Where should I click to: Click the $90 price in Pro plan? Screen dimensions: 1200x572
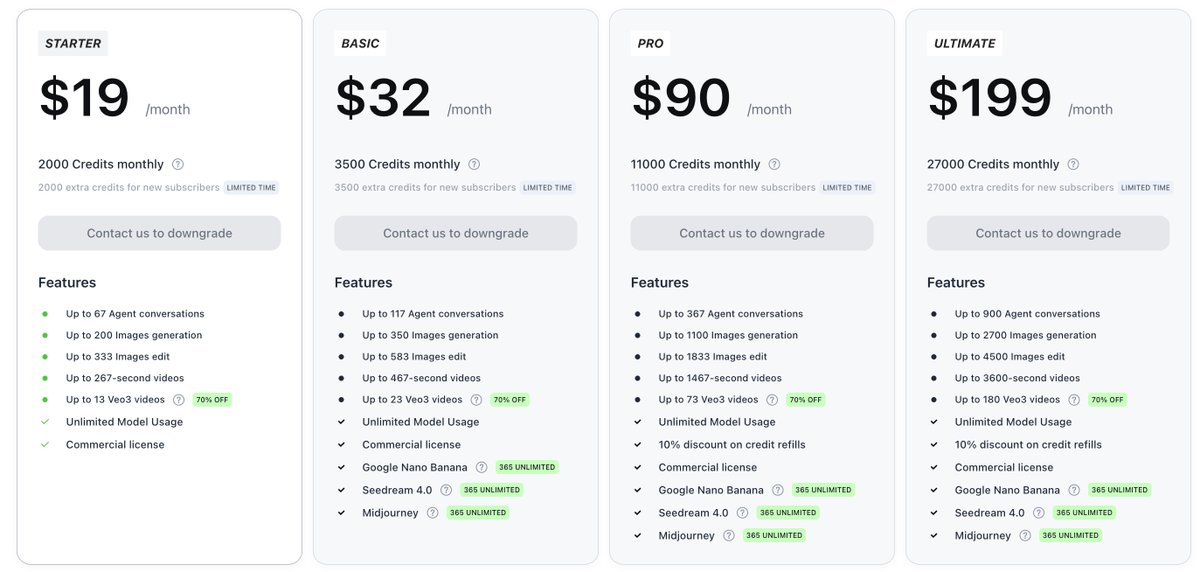pyautogui.click(x=681, y=99)
